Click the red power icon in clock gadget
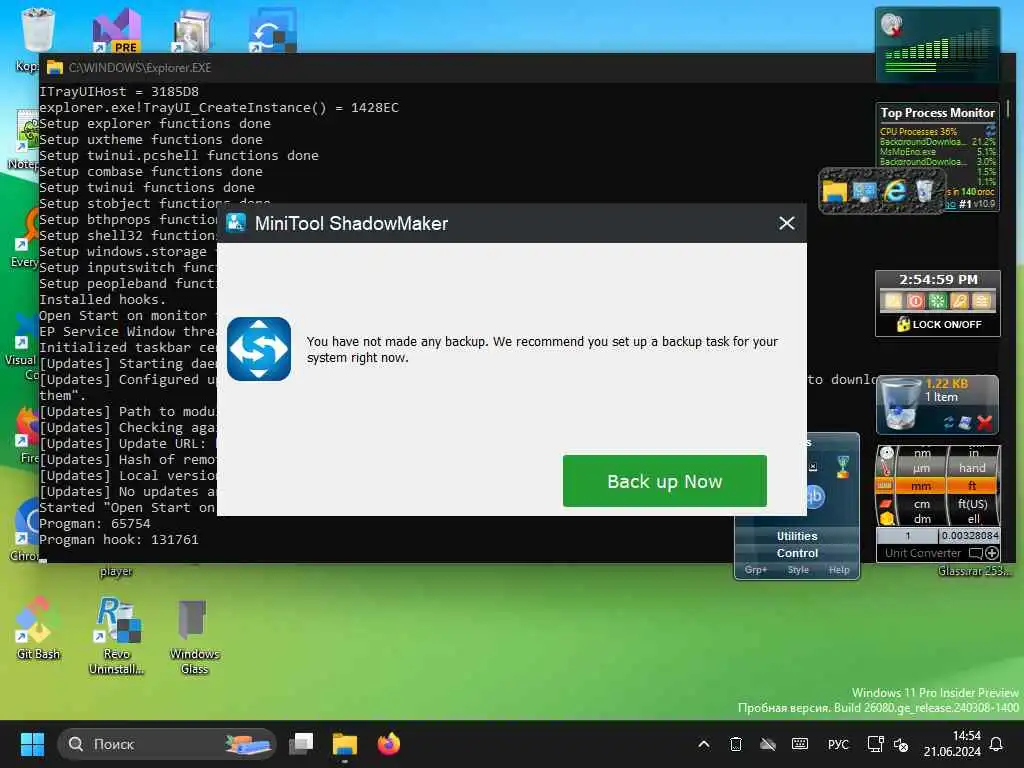Image resolution: width=1024 pixels, height=768 pixels. [x=915, y=301]
